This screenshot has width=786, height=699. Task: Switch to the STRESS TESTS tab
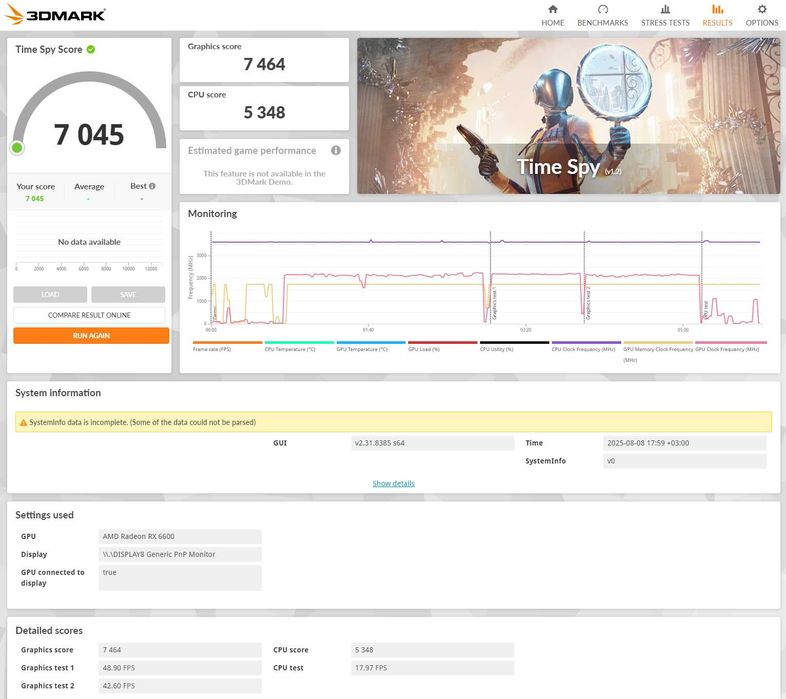click(x=665, y=23)
